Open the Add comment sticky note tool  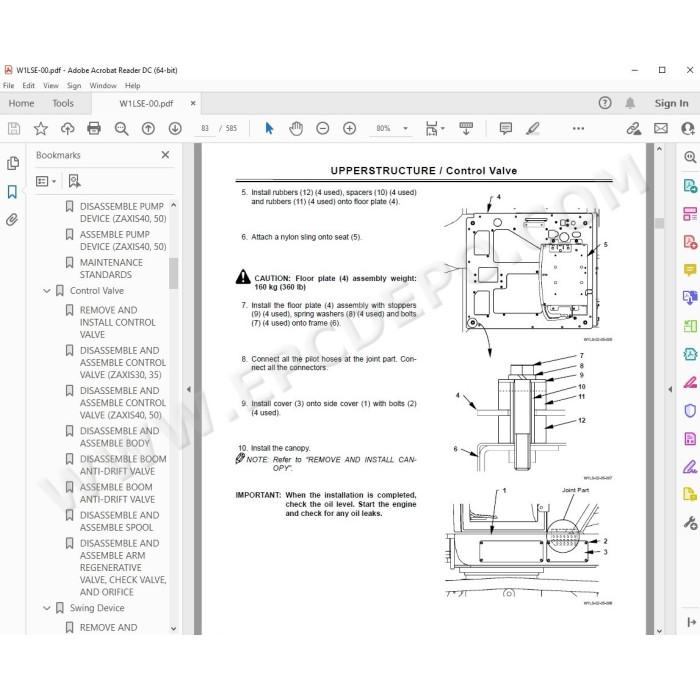tap(506, 129)
